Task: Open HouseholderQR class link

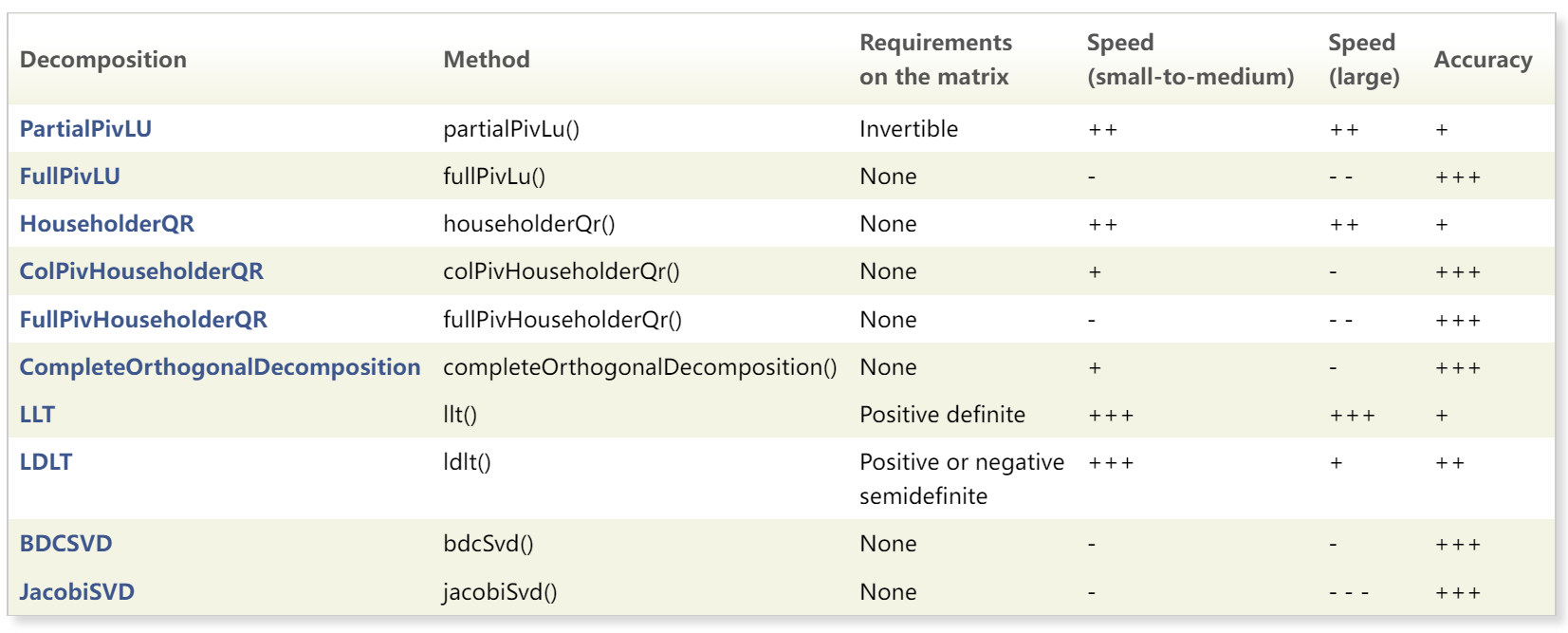Action: [106, 224]
